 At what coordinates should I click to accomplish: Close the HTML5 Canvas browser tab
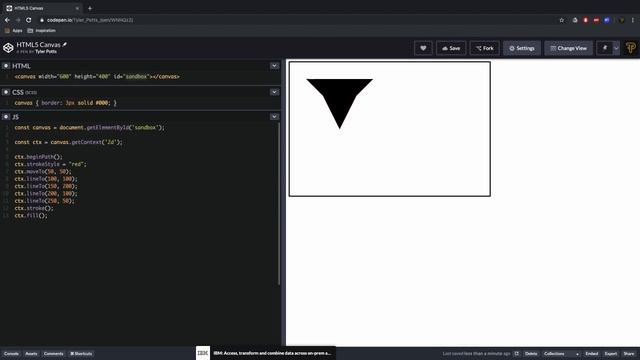click(x=77, y=8)
